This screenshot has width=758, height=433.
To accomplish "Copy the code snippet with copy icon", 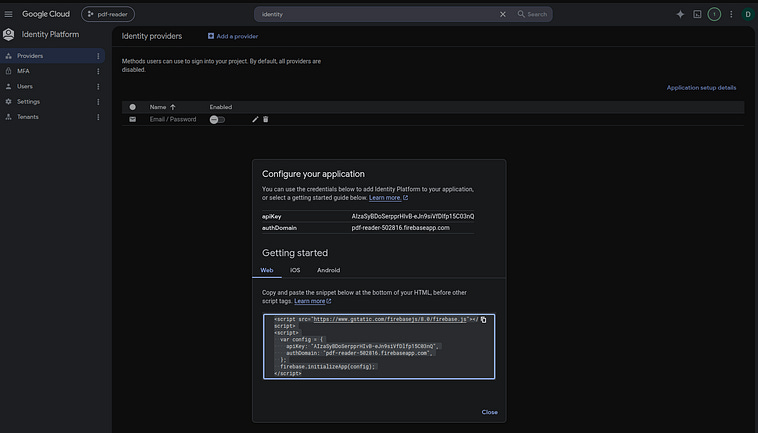I will pyautogui.click(x=483, y=319).
